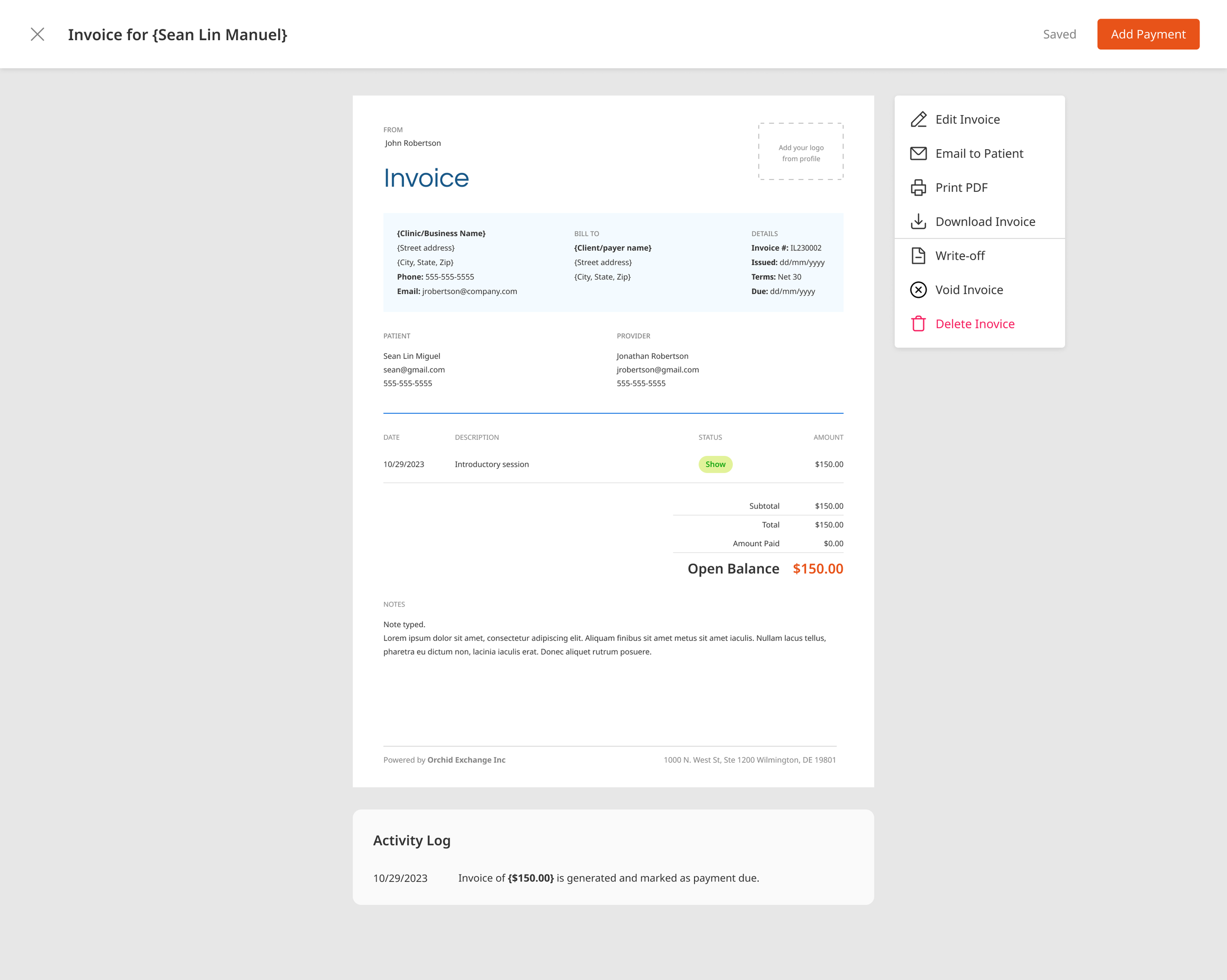
Task: Choose Void Invoice menu label
Action: tap(969, 290)
